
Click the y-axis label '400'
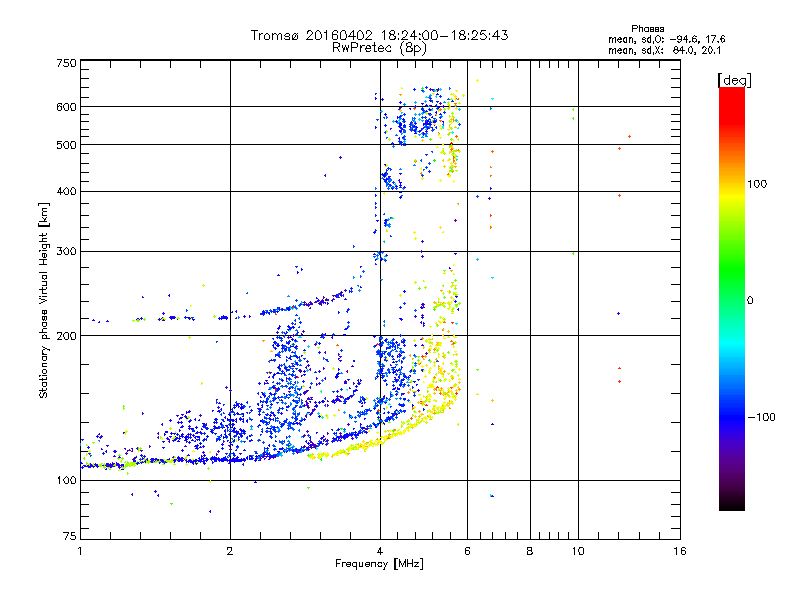click(x=66, y=192)
